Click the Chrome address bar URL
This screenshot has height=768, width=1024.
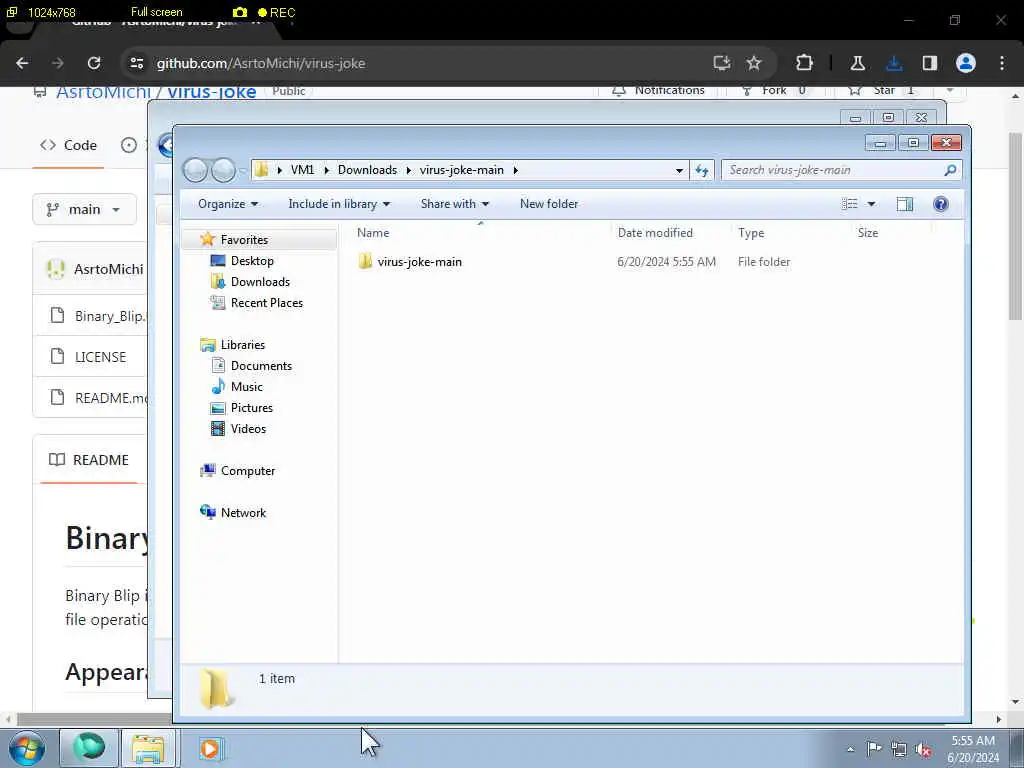[x=261, y=63]
